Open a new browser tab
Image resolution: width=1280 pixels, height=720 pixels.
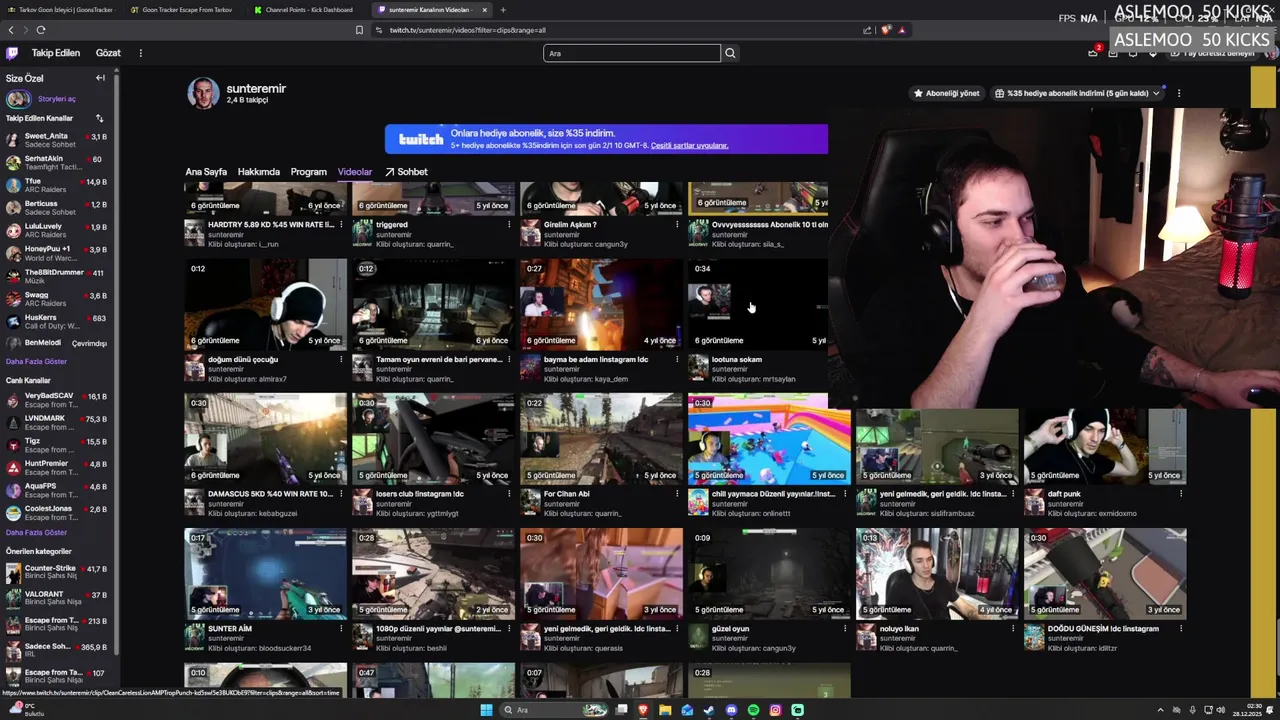[503, 10]
